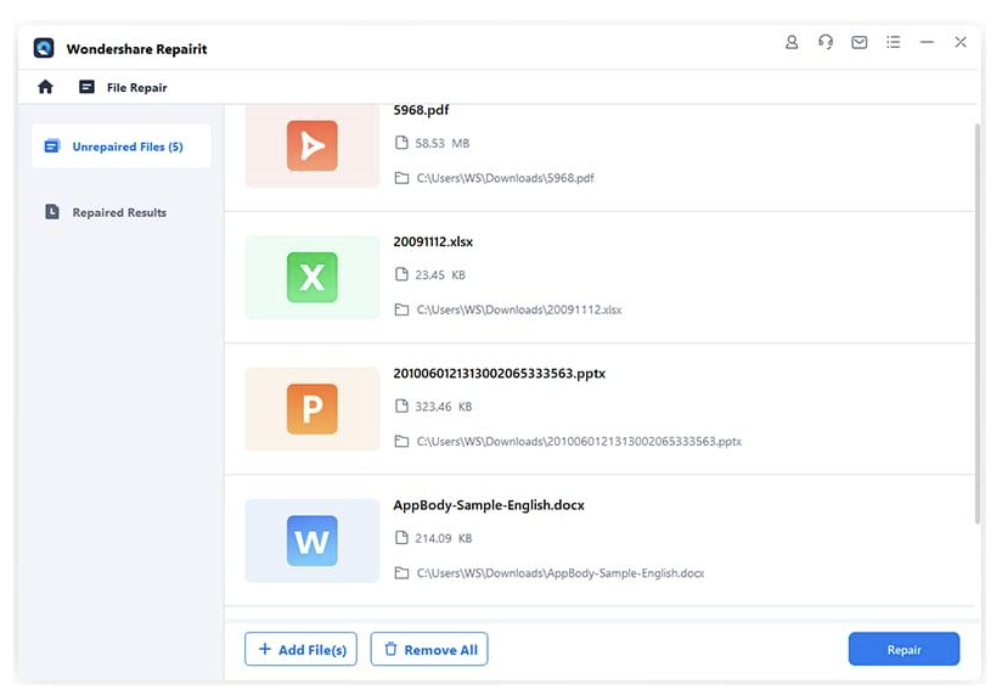Image resolution: width=998 pixels, height=698 pixels.
Task: Close the Repairit window
Action: coord(960,42)
